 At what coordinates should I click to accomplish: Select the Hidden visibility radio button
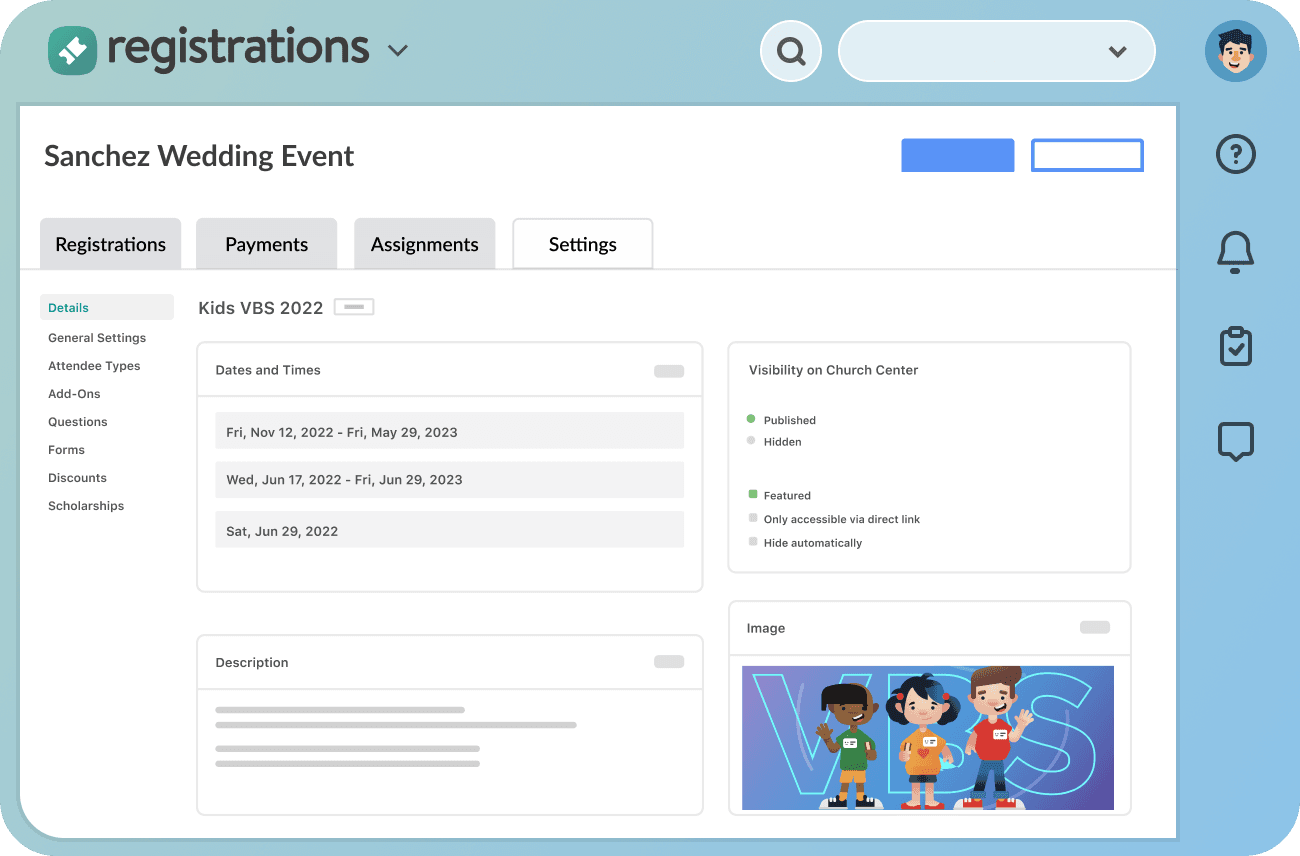[753, 441]
